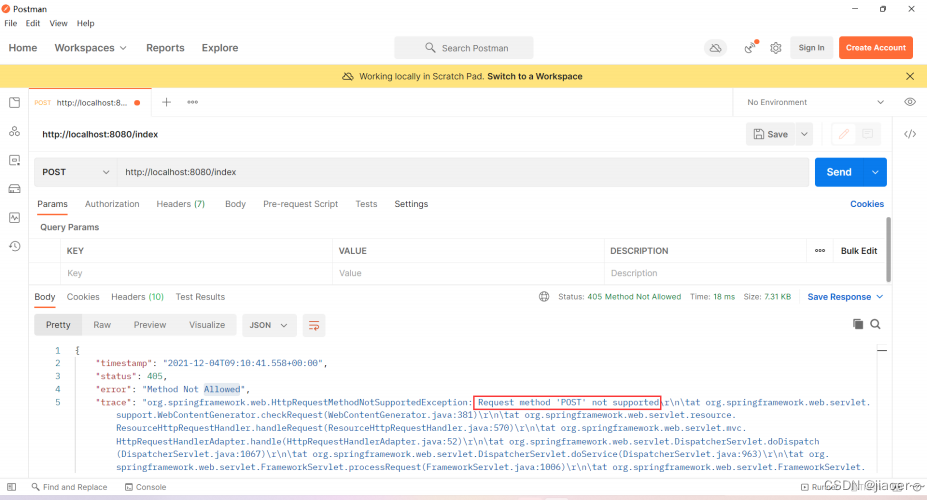Open the Pre-request Script tab
The width and height of the screenshot is (940, 502).
point(300,205)
